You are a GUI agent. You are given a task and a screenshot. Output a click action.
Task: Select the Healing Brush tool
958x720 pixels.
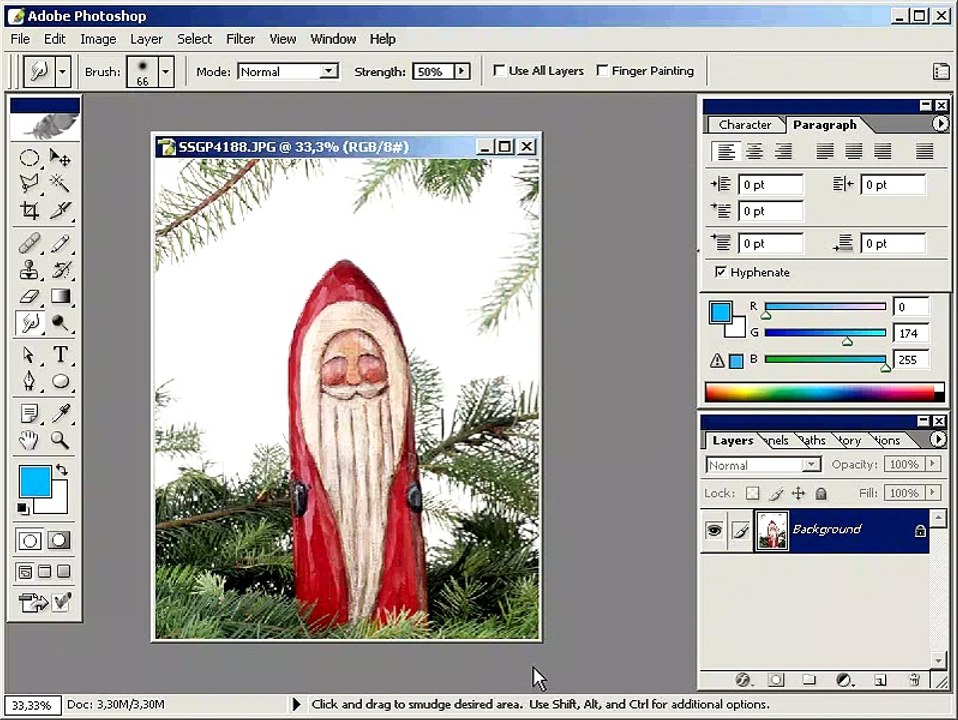click(x=29, y=243)
